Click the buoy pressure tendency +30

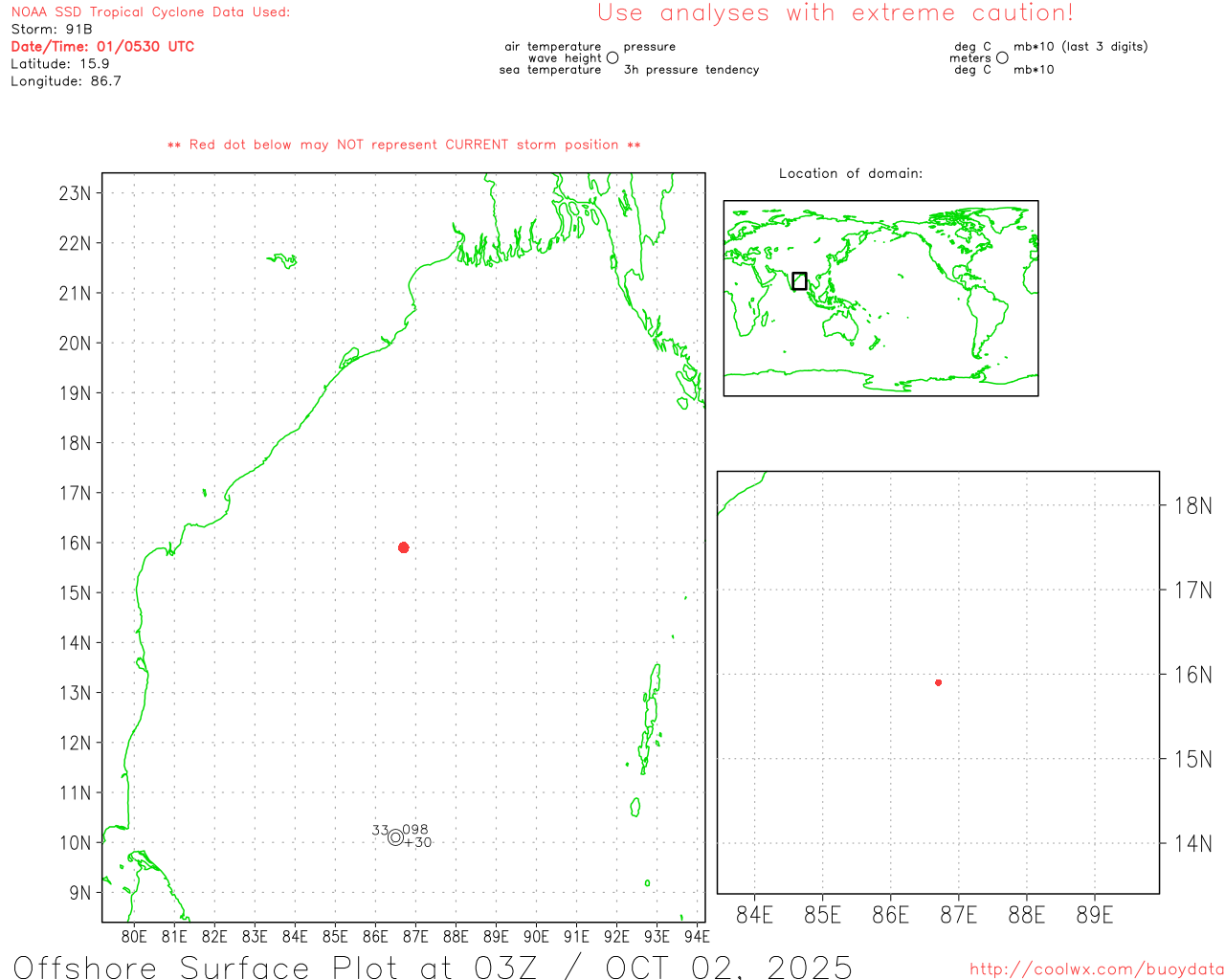(418, 843)
